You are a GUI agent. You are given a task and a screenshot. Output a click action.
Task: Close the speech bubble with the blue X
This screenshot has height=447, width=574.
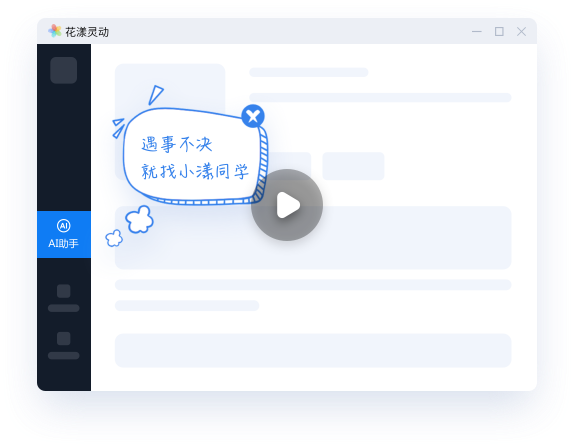(x=253, y=116)
